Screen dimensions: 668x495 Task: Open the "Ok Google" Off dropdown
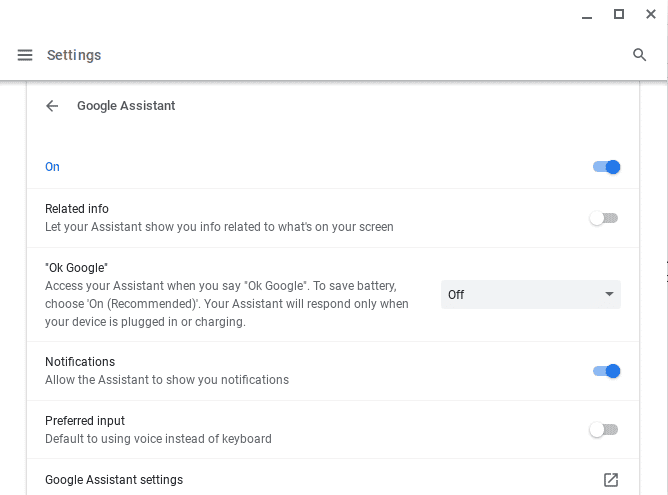(531, 294)
